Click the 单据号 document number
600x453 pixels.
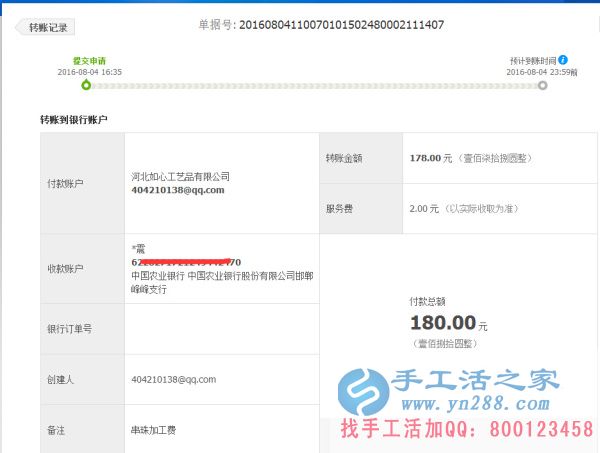click(340, 24)
